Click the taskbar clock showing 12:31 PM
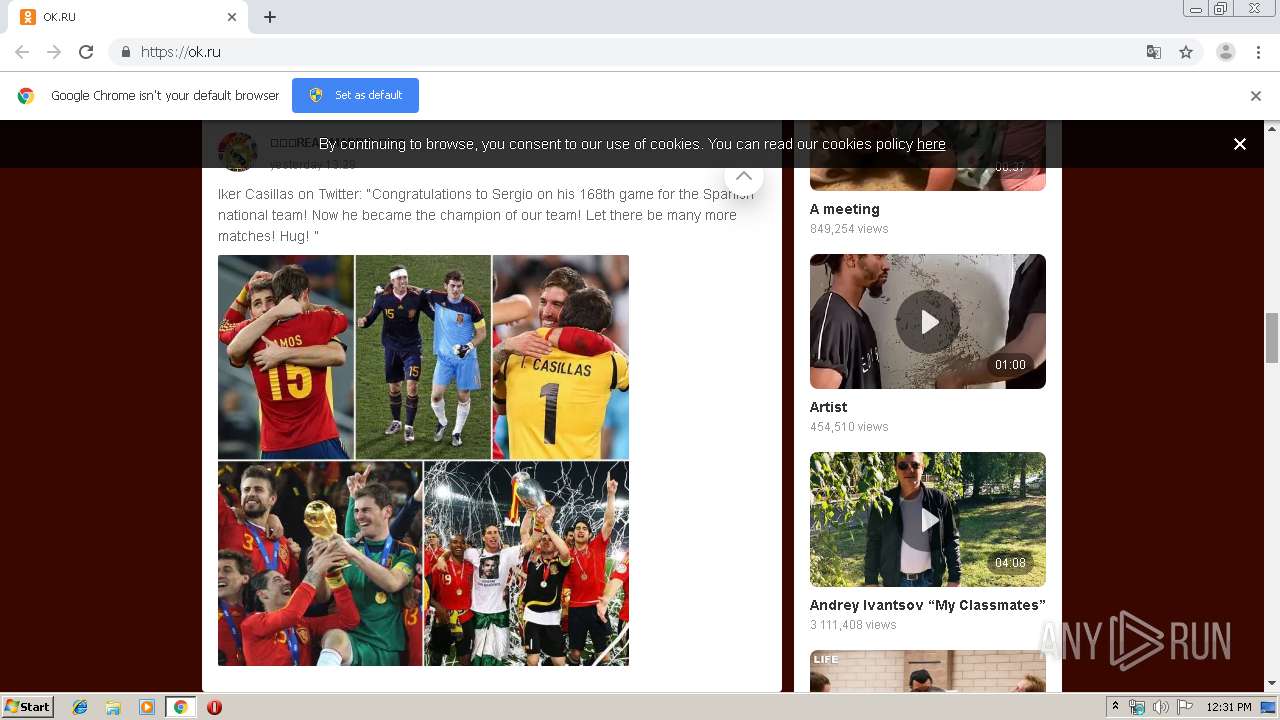This screenshot has height=720, width=1280. click(x=1229, y=707)
